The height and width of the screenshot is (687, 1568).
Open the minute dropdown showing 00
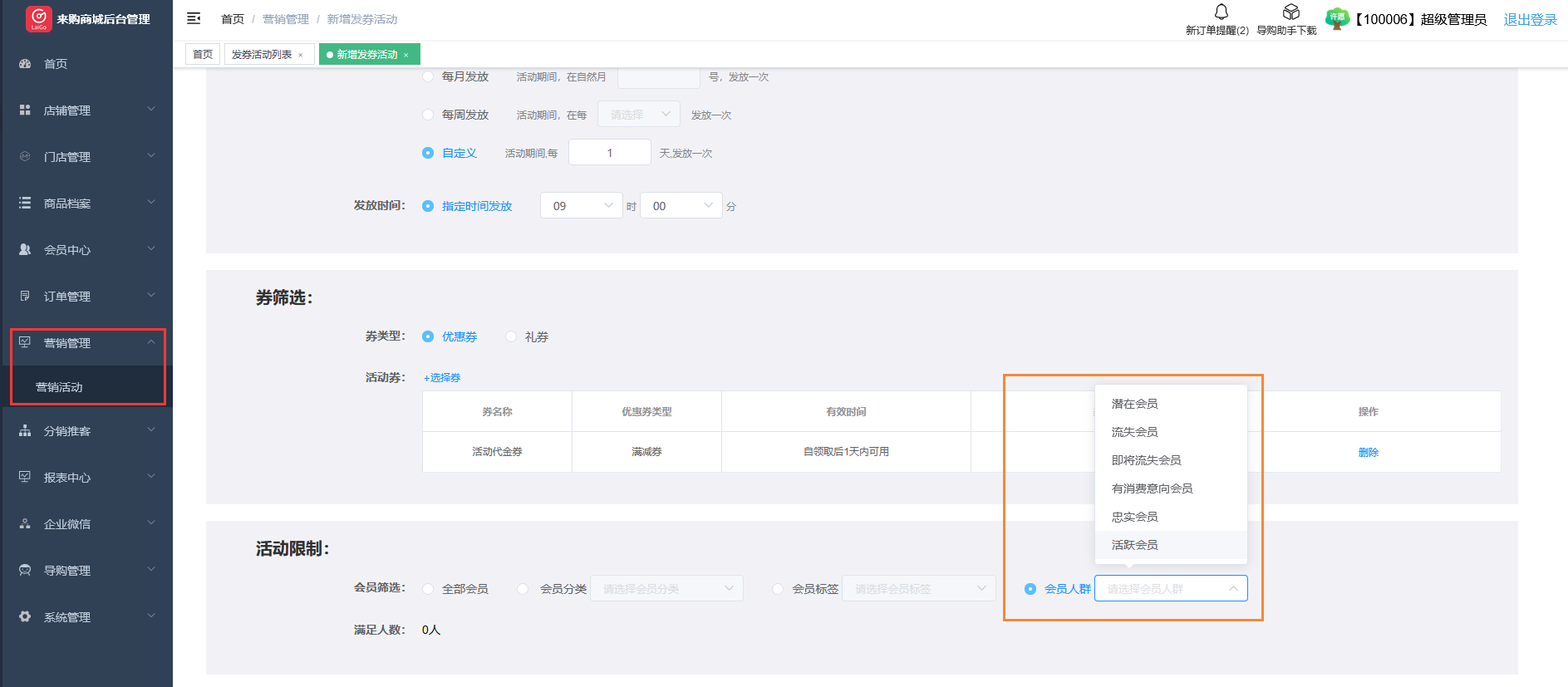click(681, 206)
